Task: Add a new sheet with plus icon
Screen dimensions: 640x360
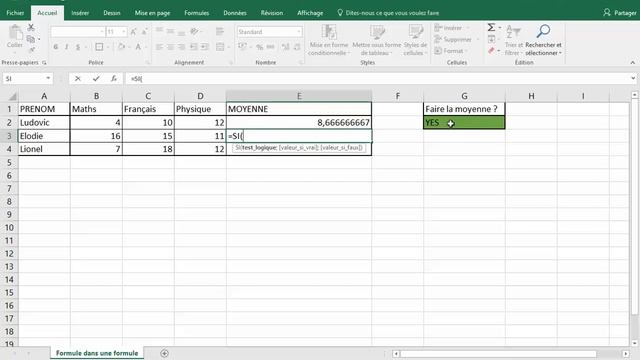Action: [x=164, y=353]
